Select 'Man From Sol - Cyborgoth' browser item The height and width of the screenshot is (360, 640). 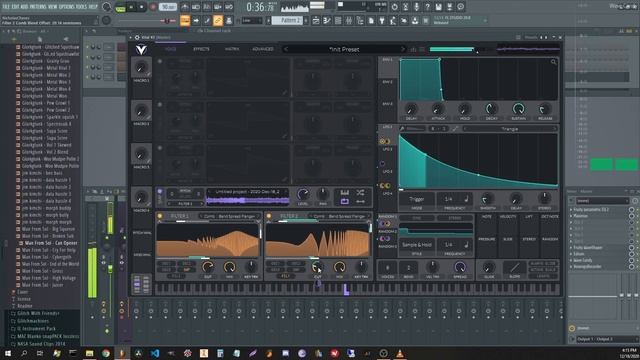[47, 257]
